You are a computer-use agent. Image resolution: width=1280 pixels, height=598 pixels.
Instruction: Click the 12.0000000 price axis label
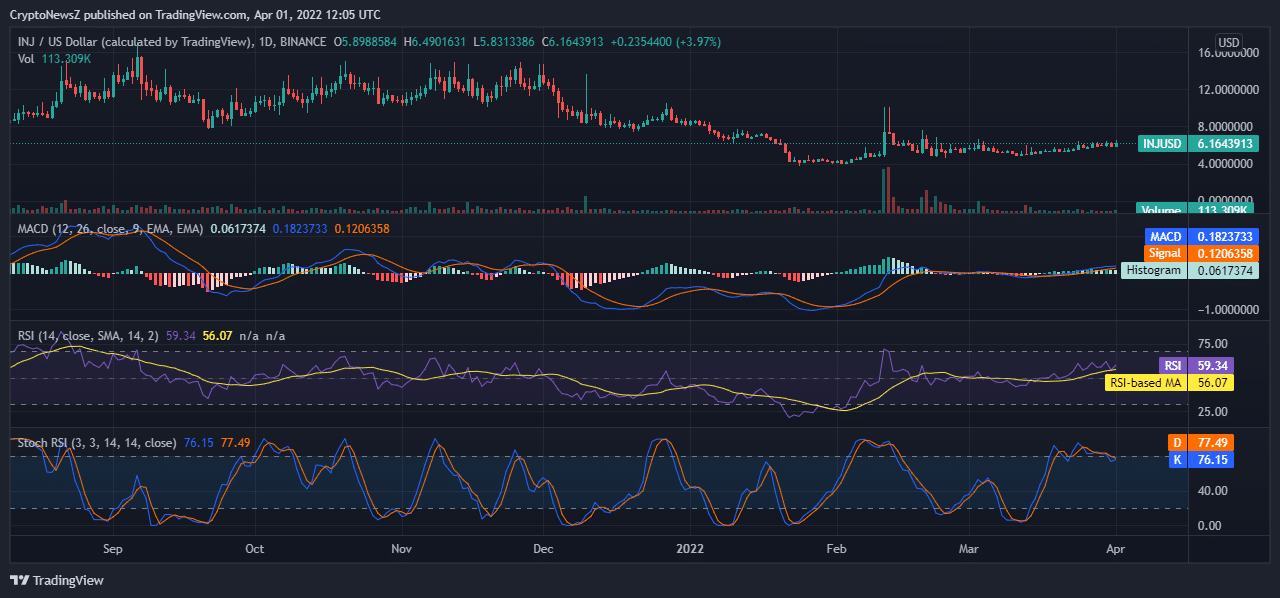(x=1228, y=90)
